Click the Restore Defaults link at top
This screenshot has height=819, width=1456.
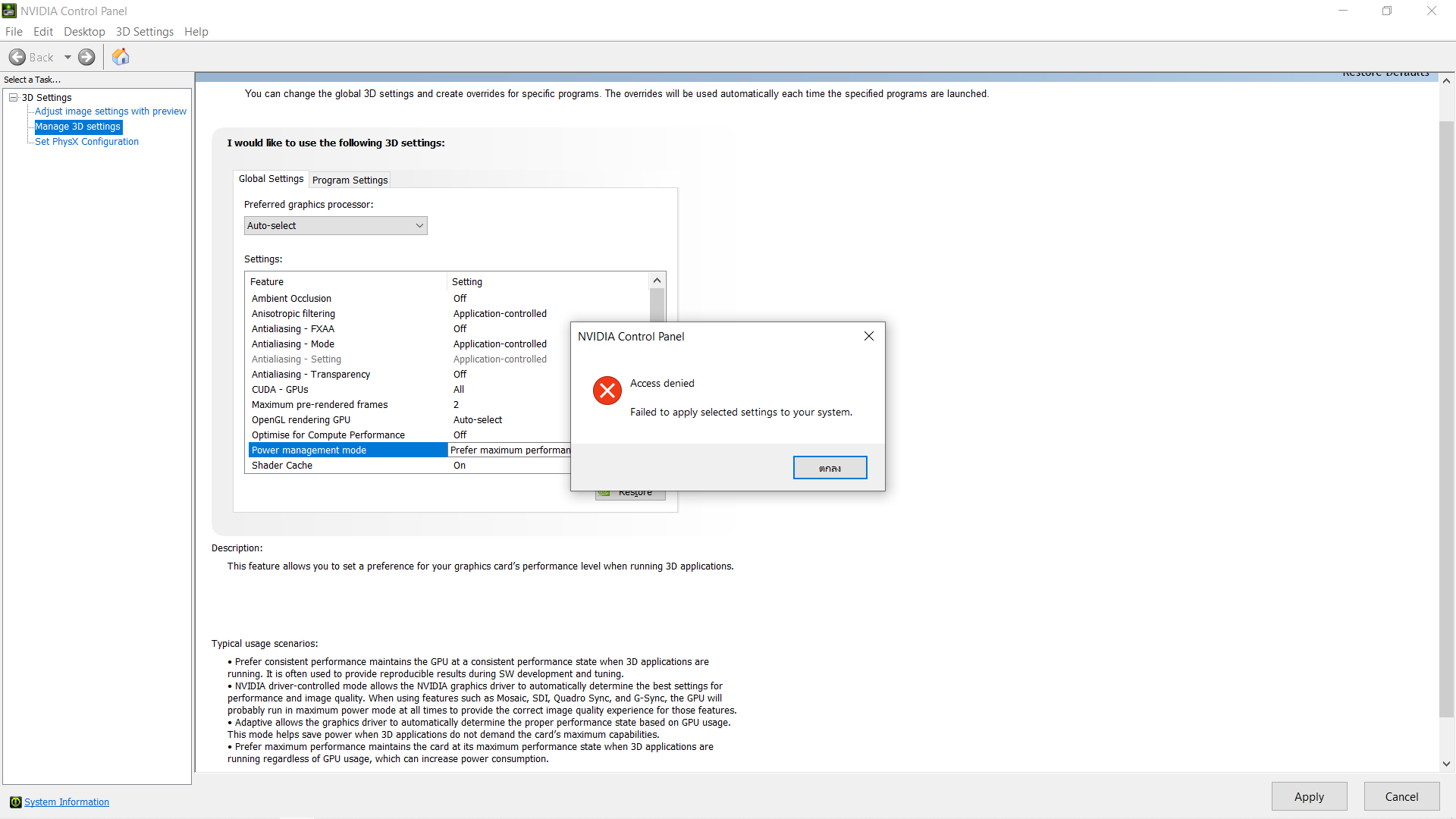click(1385, 74)
